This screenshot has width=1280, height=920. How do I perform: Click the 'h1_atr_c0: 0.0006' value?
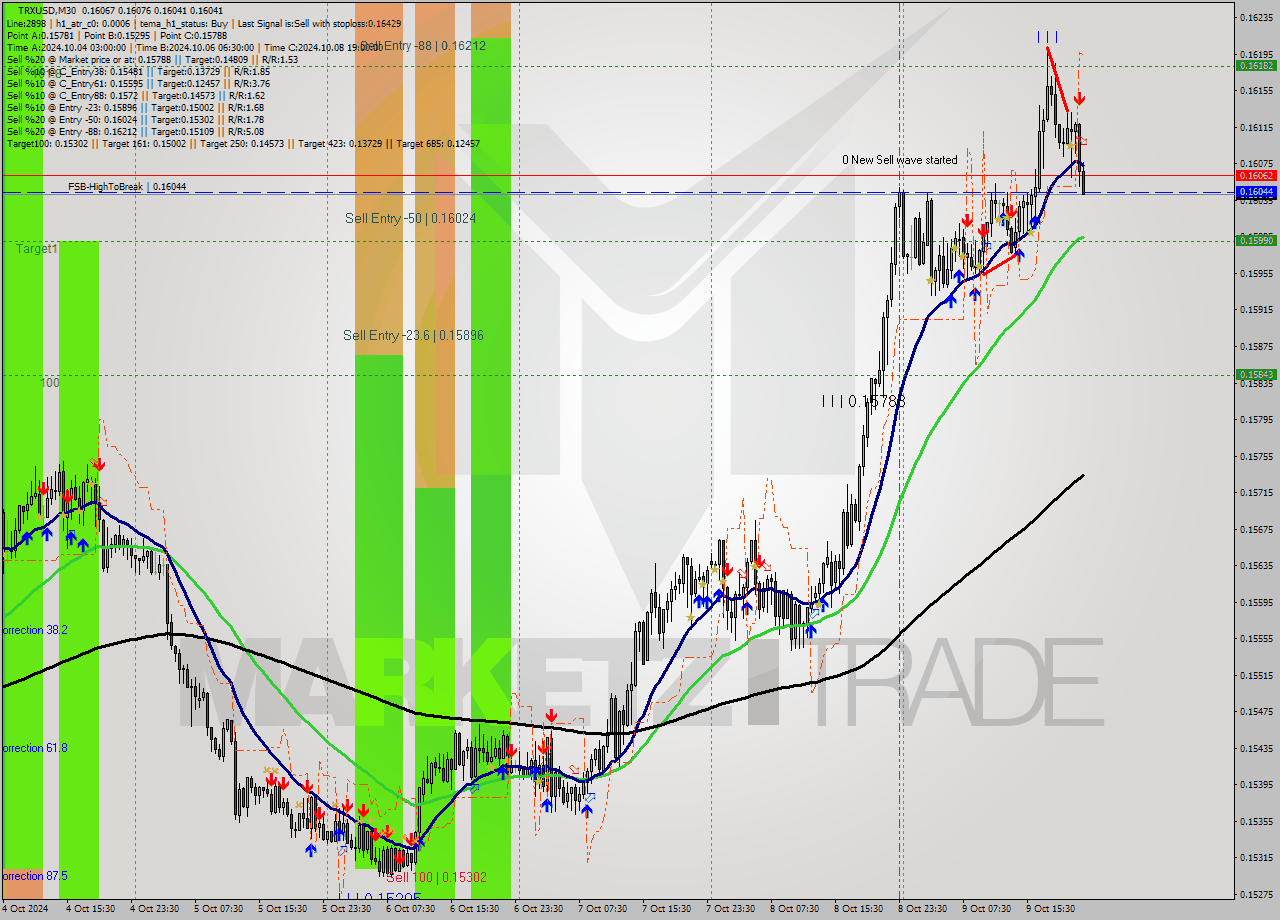(92, 22)
